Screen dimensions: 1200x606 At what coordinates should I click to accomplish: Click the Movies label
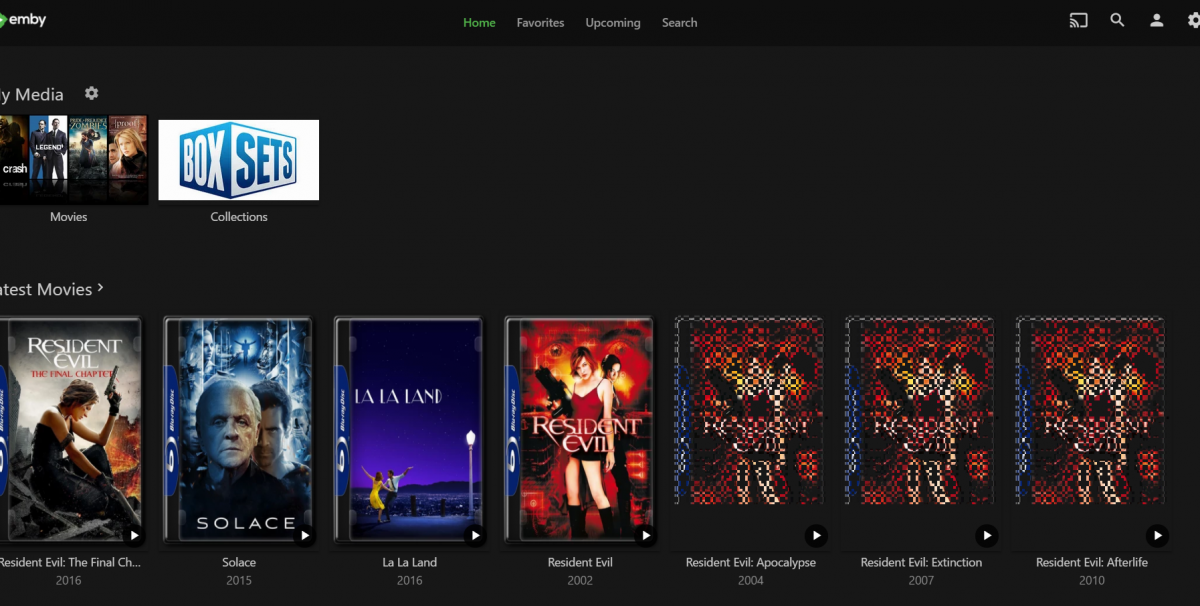click(x=69, y=216)
